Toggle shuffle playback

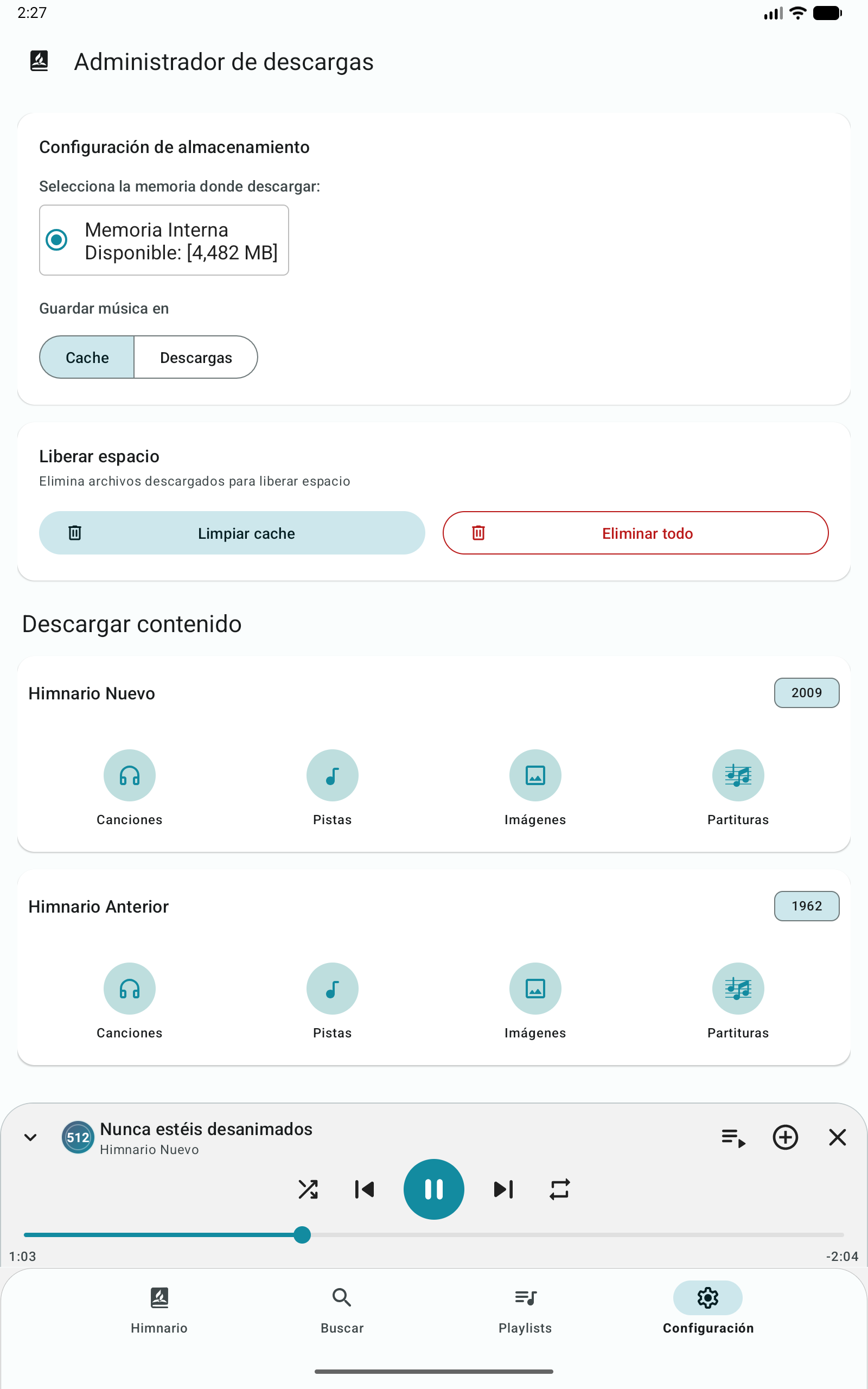308,1189
